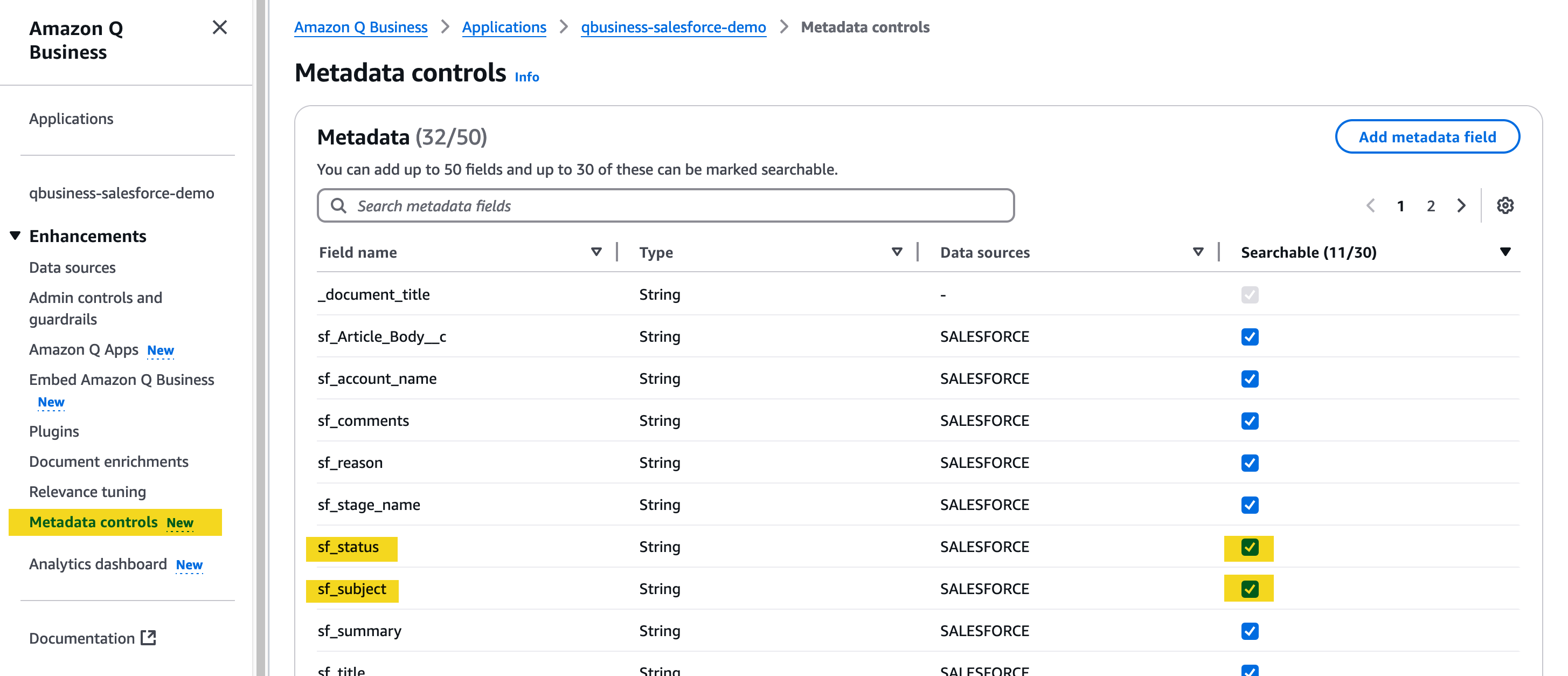Select Applications in the sidebar

coord(71,119)
